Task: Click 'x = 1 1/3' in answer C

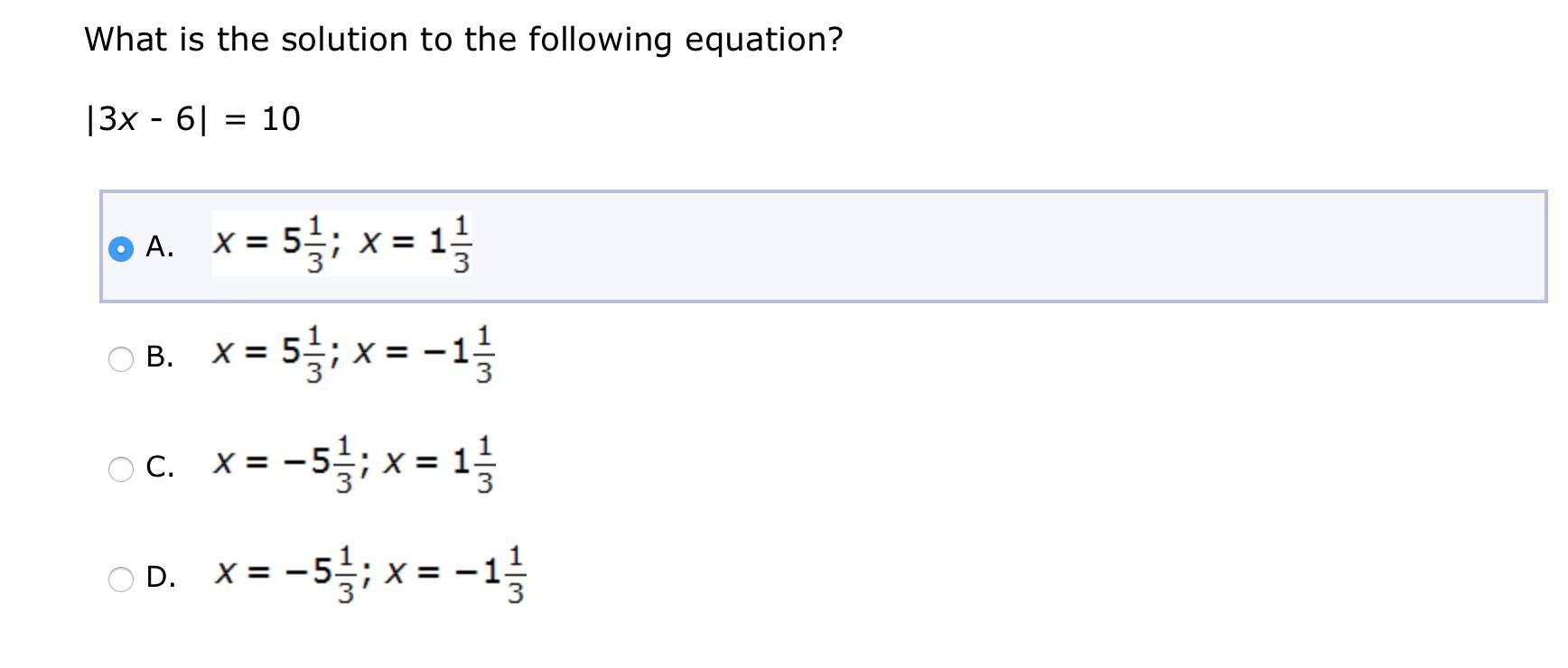Action: [440, 464]
